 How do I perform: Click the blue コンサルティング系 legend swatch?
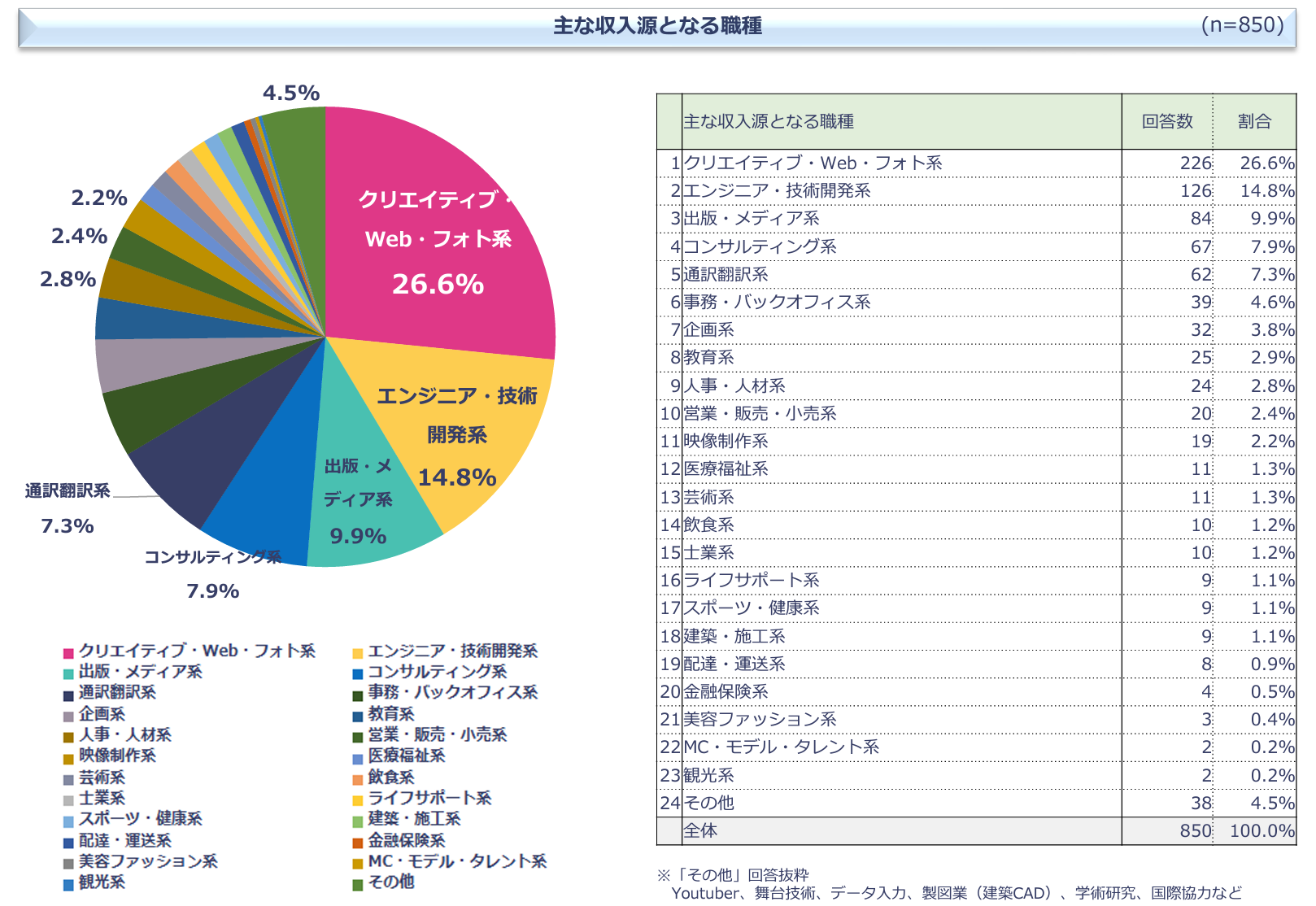point(357,674)
